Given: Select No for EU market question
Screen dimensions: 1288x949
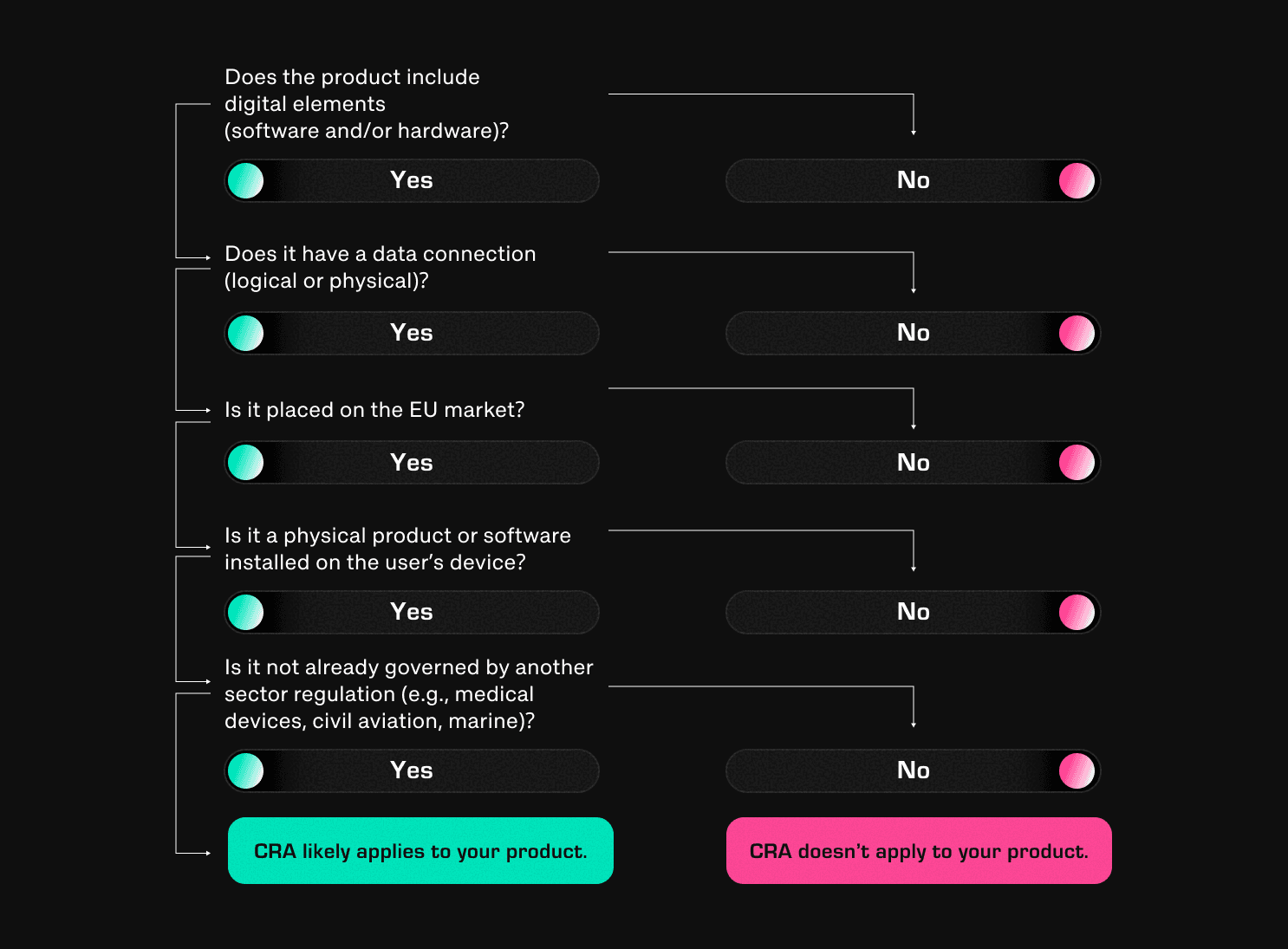Looking at the screenshot, I should click(913, 463).
